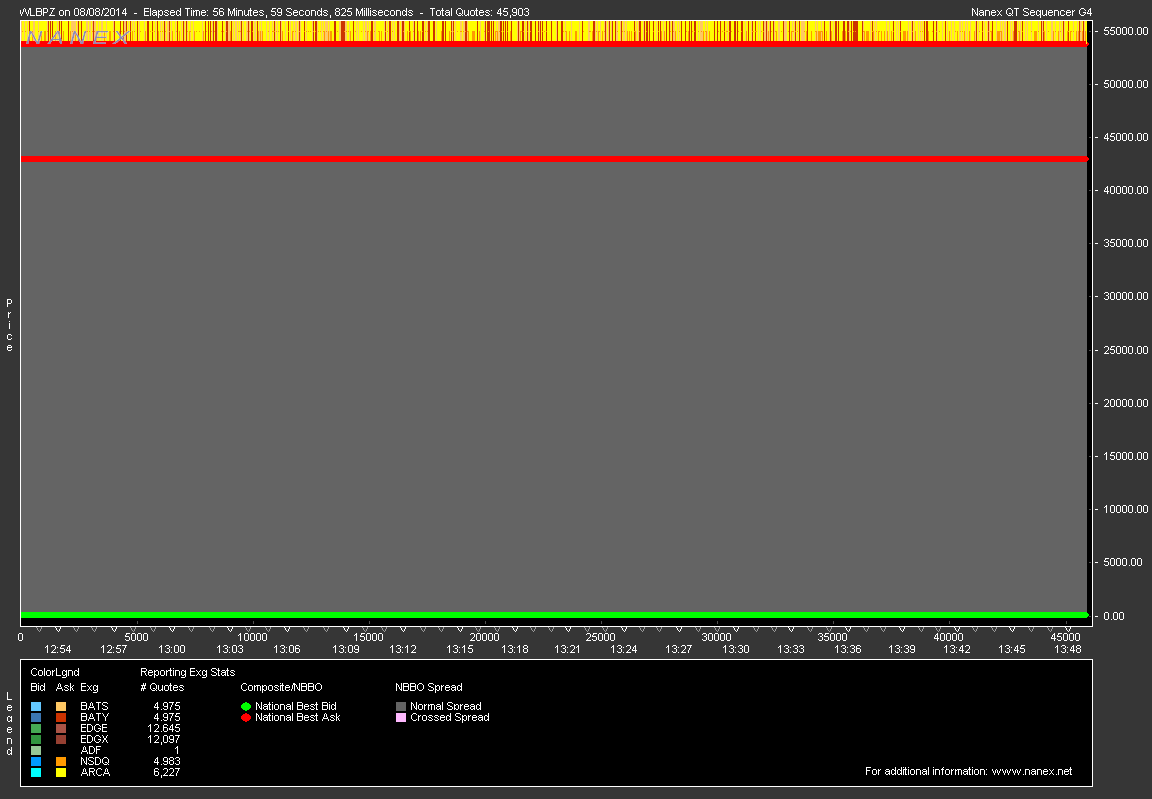Click the Reporting Exg Stats heading
This screenshot has width=1152, height=799.
187,672
